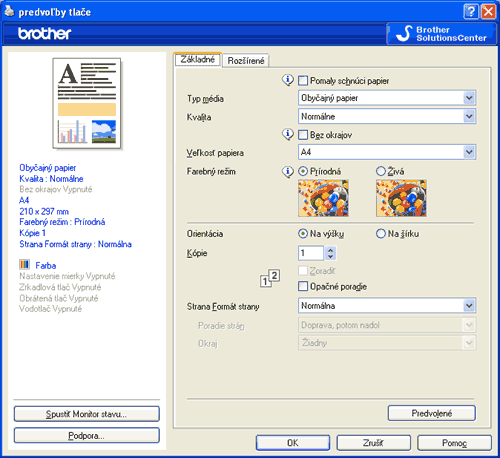Open the Brother Solutions Center logo link
Image resolution: width=500 pixels, height=458 pixels.
[441, 34]
